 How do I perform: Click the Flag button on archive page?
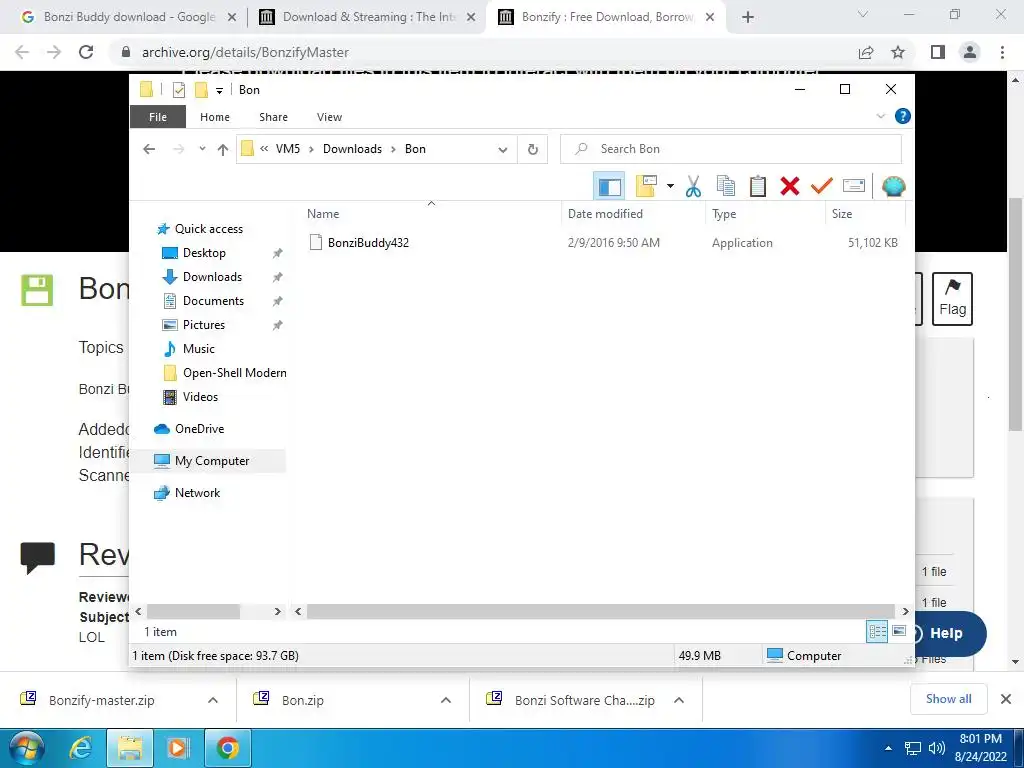point(952,299)
